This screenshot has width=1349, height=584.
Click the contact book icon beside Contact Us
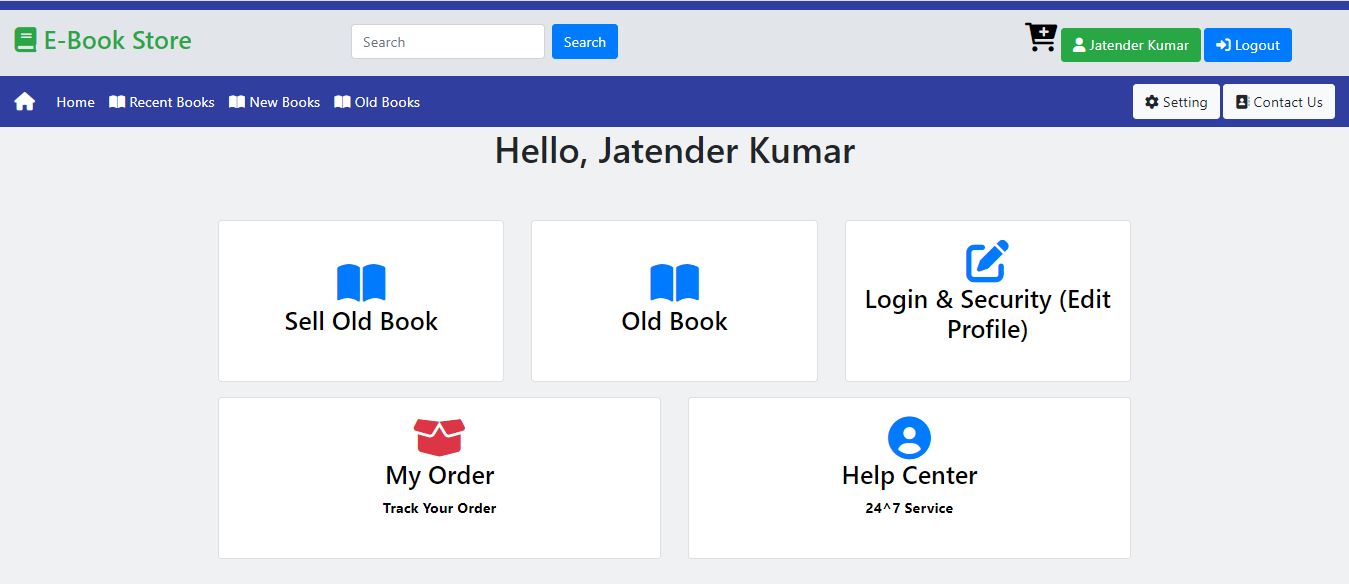point(1241,101)
